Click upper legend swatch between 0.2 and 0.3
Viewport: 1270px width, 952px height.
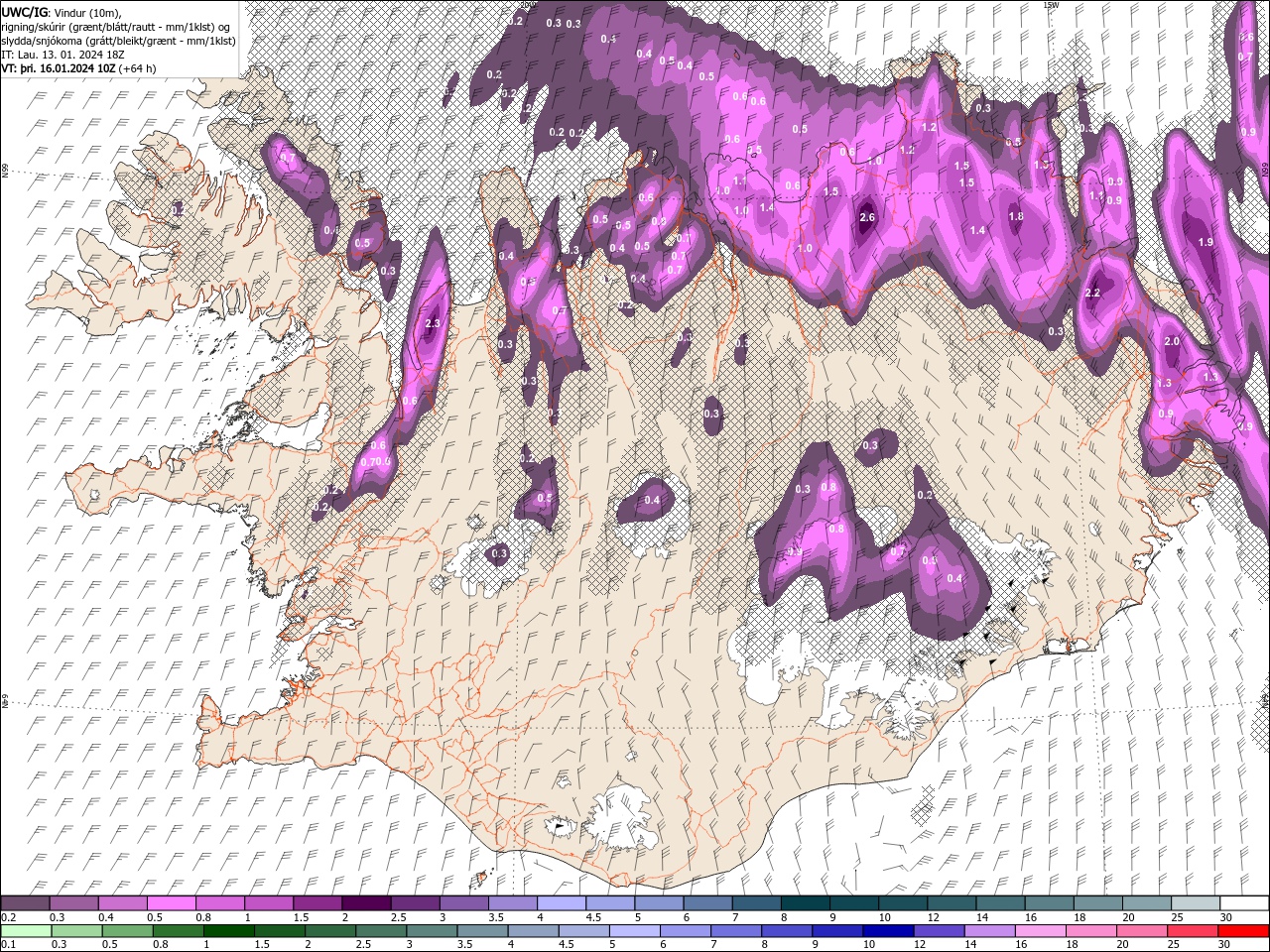tap(25, 903)
